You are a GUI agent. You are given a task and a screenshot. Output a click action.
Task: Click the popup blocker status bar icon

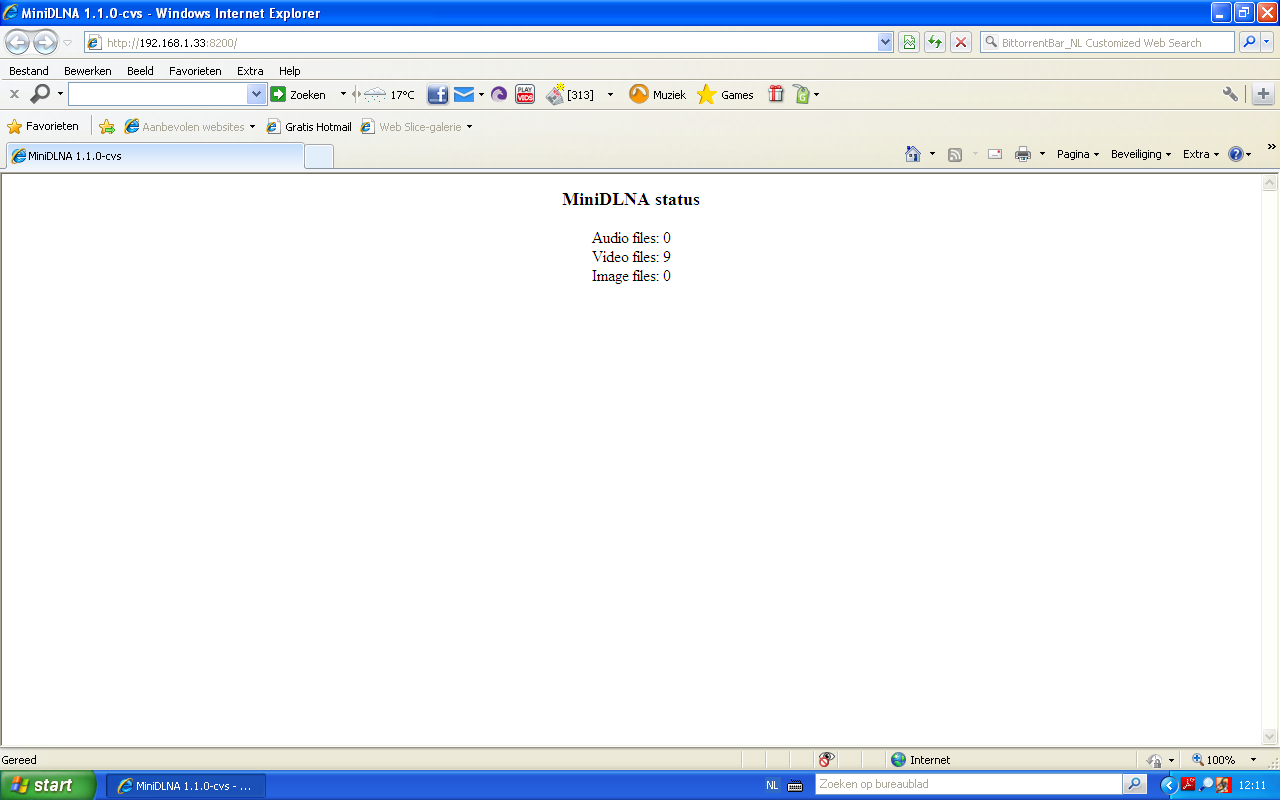pos(826,760)
